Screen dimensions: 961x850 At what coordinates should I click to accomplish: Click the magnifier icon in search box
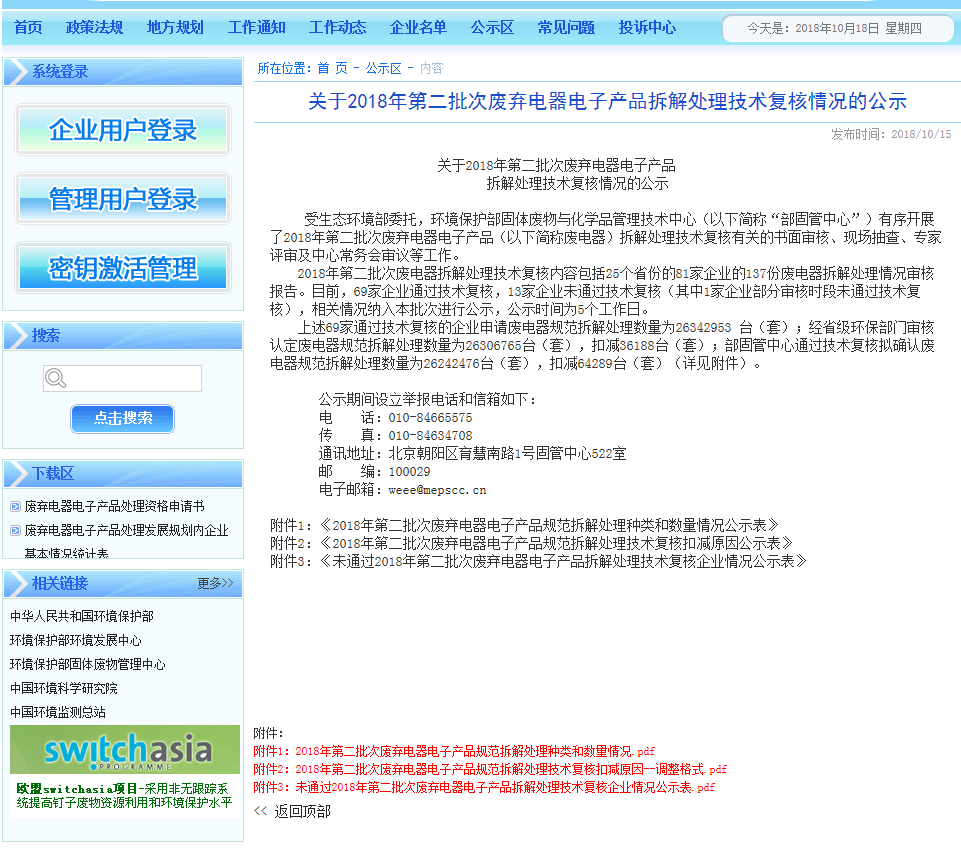(x=56, y=378)
